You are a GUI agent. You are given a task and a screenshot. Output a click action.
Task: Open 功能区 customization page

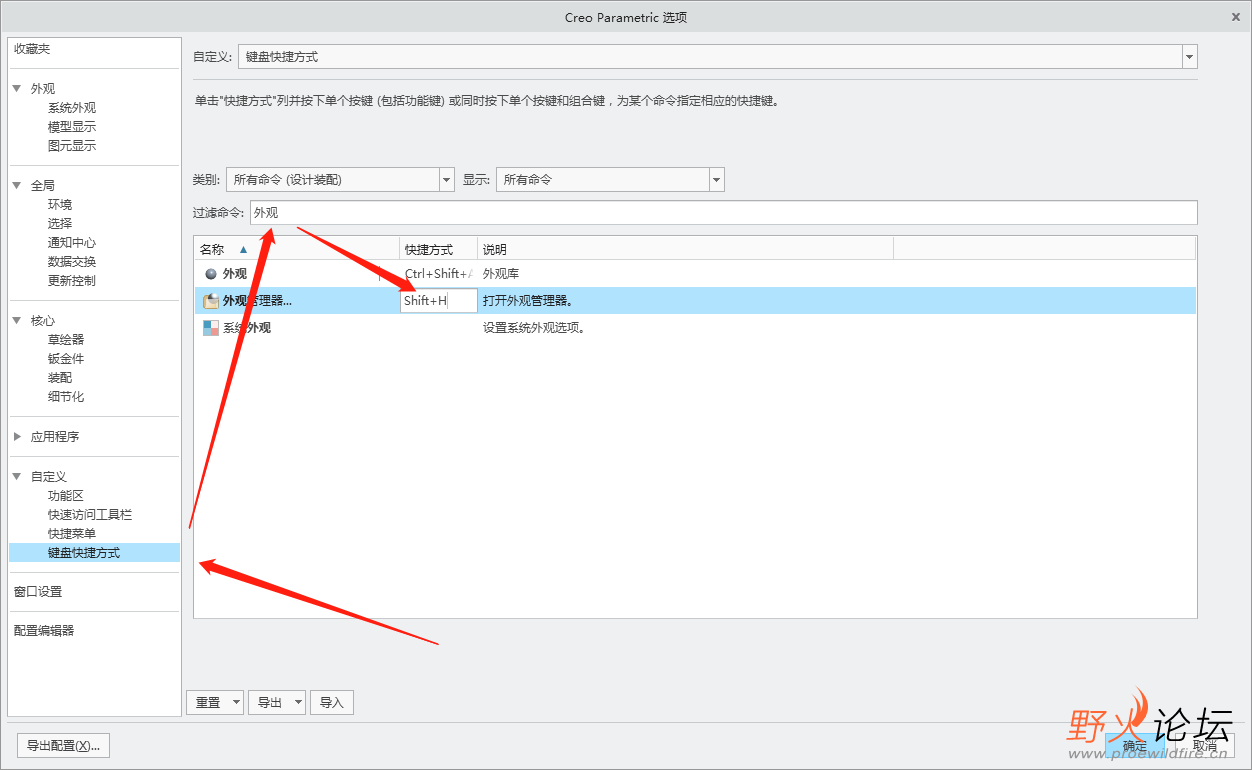[66, 496]
